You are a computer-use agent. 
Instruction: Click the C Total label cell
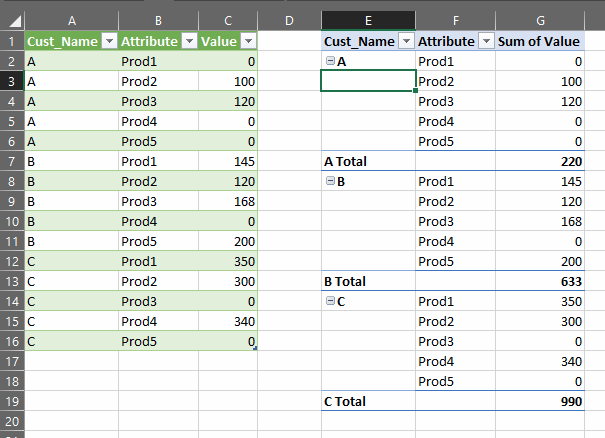[x=368, y=401]
